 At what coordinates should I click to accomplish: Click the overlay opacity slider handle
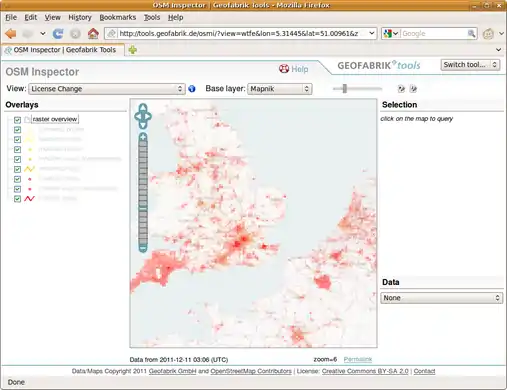[x=345, y=89]
